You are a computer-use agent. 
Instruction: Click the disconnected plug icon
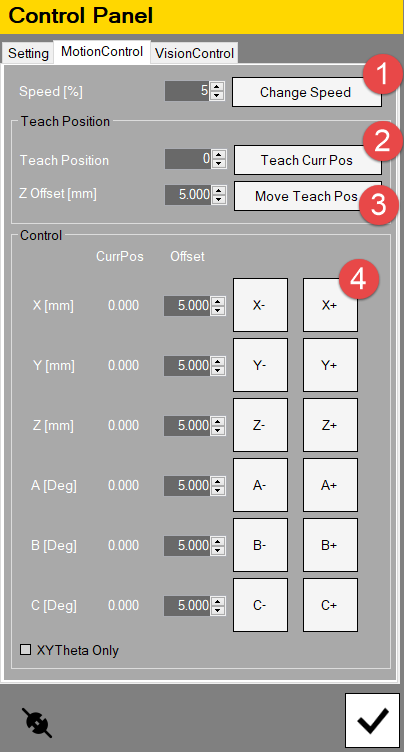[36, 722]
